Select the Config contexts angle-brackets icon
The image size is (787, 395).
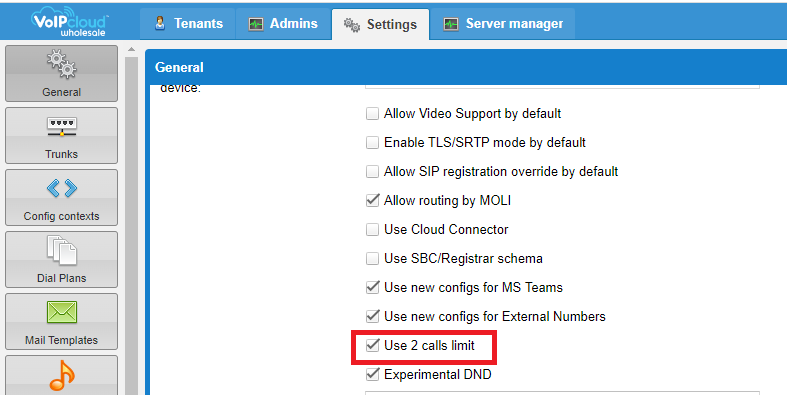tap(61, 188)
